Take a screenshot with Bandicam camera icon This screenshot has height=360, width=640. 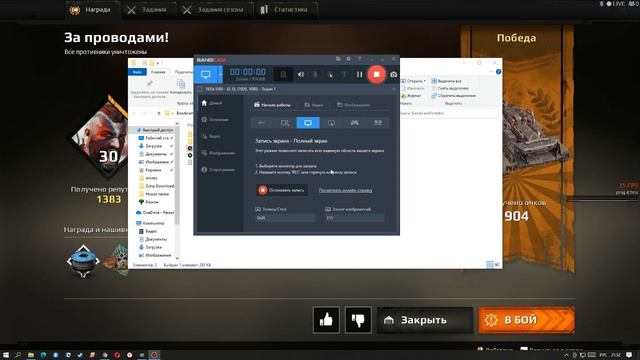393,74
